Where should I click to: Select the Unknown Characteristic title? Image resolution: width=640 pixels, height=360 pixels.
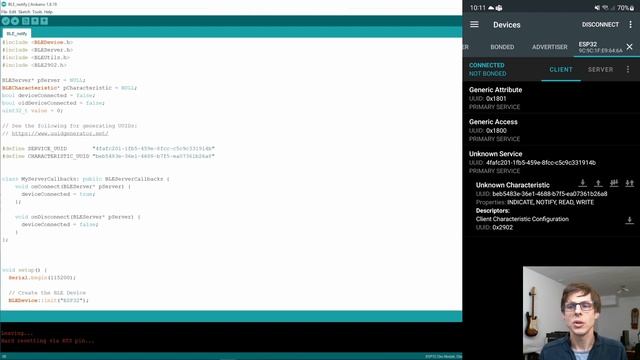(513, 185)
